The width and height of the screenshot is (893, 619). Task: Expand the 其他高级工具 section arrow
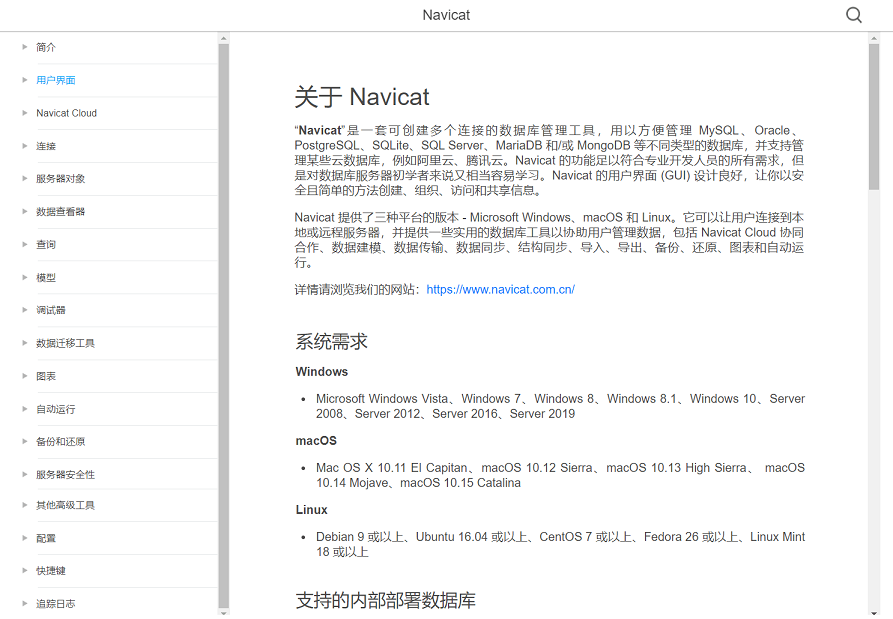24,505
